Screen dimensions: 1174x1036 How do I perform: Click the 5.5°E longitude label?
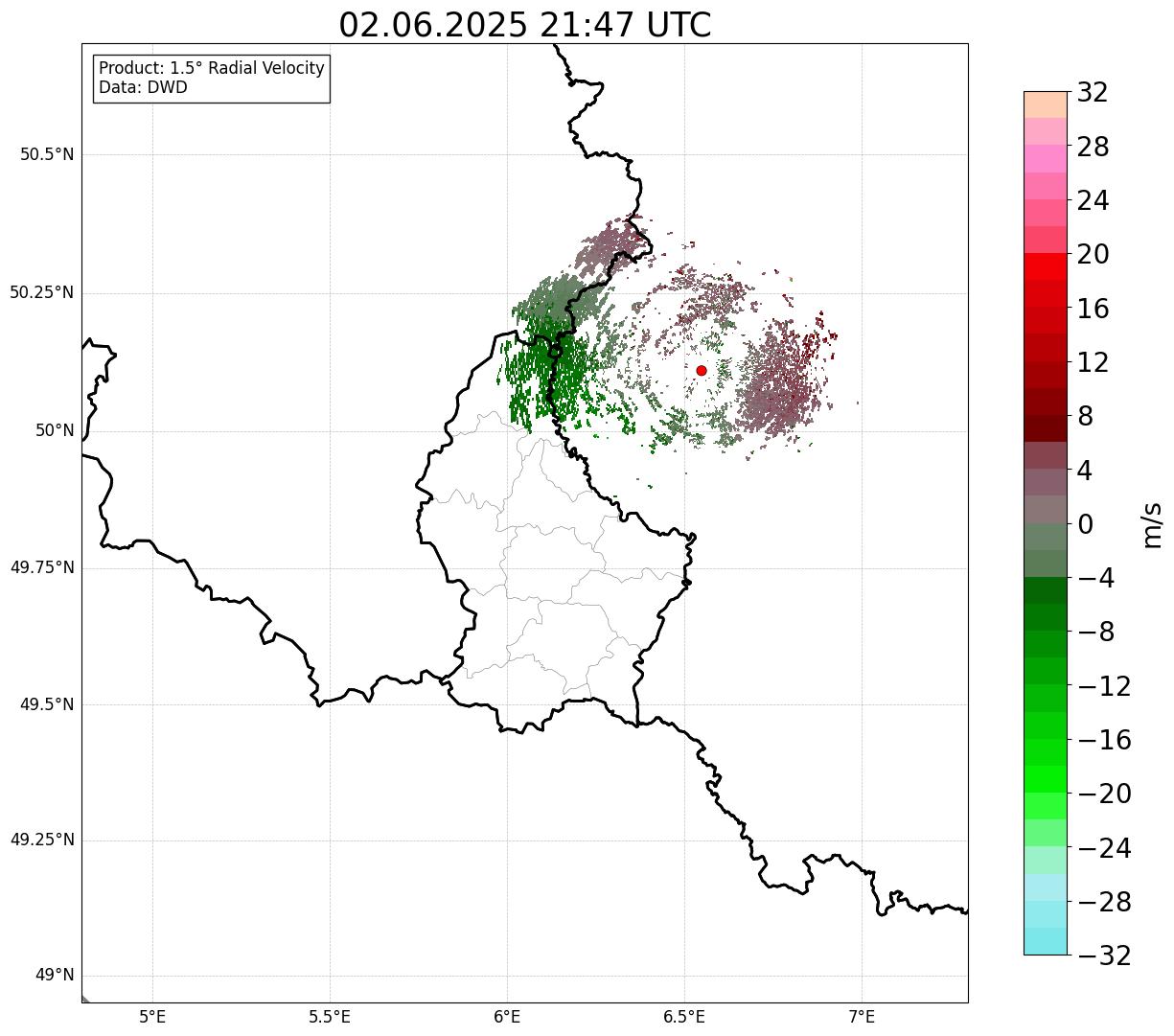tap(330, 1017)
